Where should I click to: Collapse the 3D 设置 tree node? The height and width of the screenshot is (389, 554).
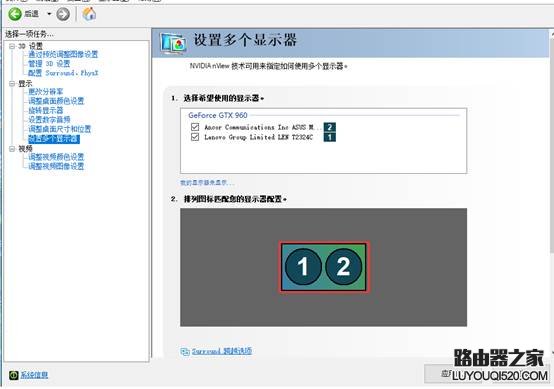click(12, 46)
